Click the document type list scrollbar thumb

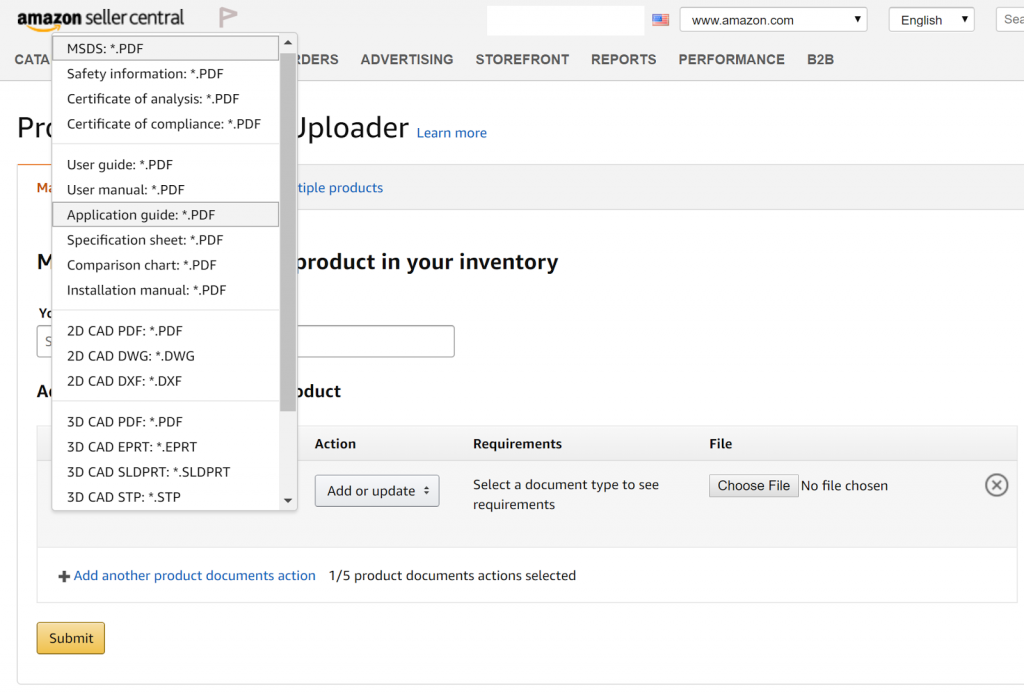pos(288,232)
